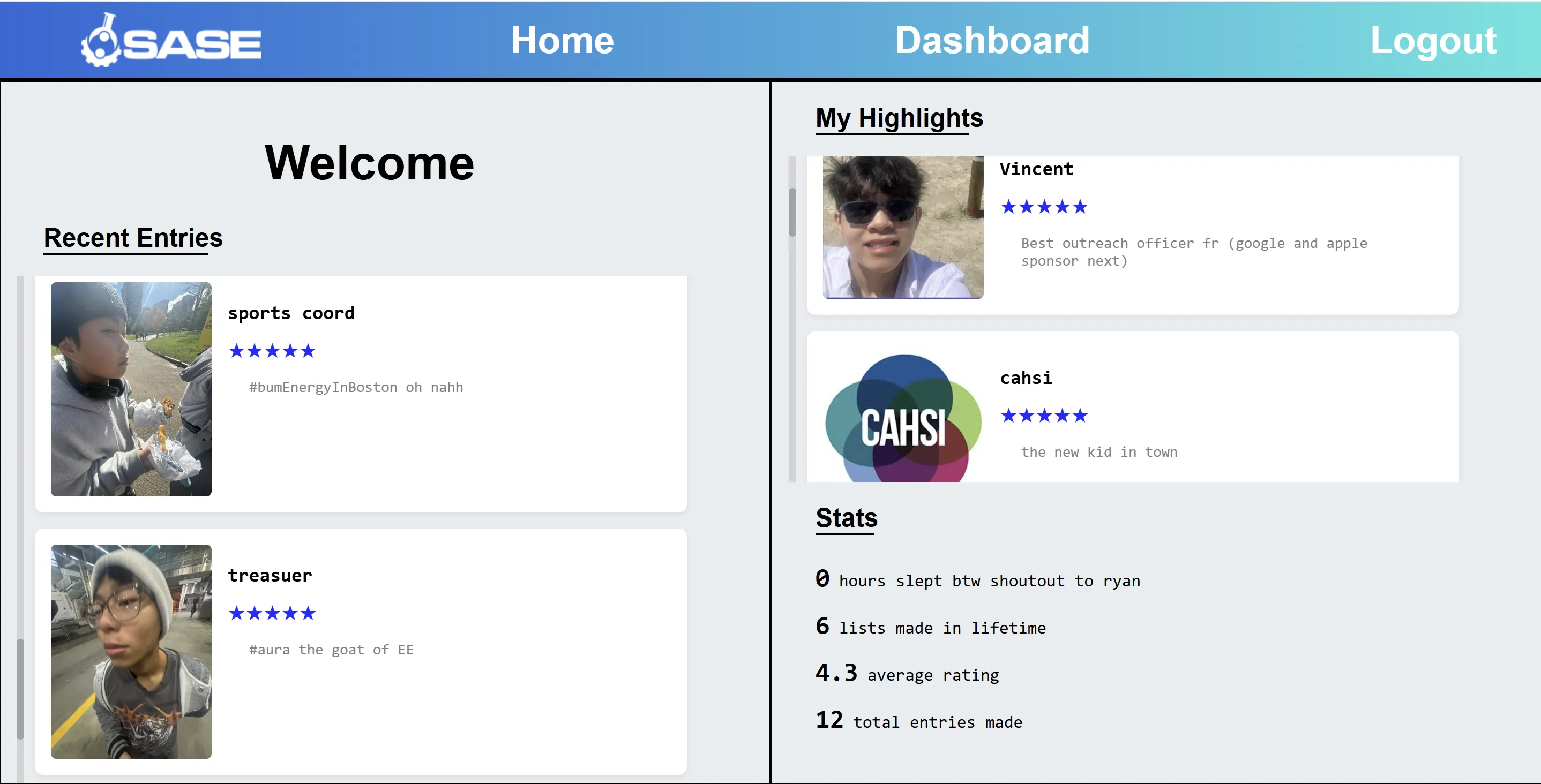
Task: Switch to the Dashboard view
Action: [x=992, y=40]
